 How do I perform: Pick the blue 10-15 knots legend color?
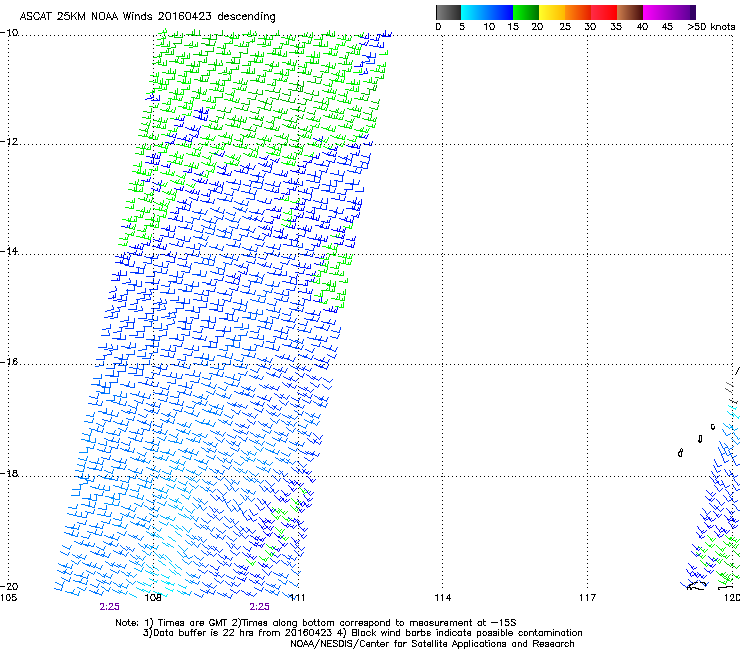500,12
